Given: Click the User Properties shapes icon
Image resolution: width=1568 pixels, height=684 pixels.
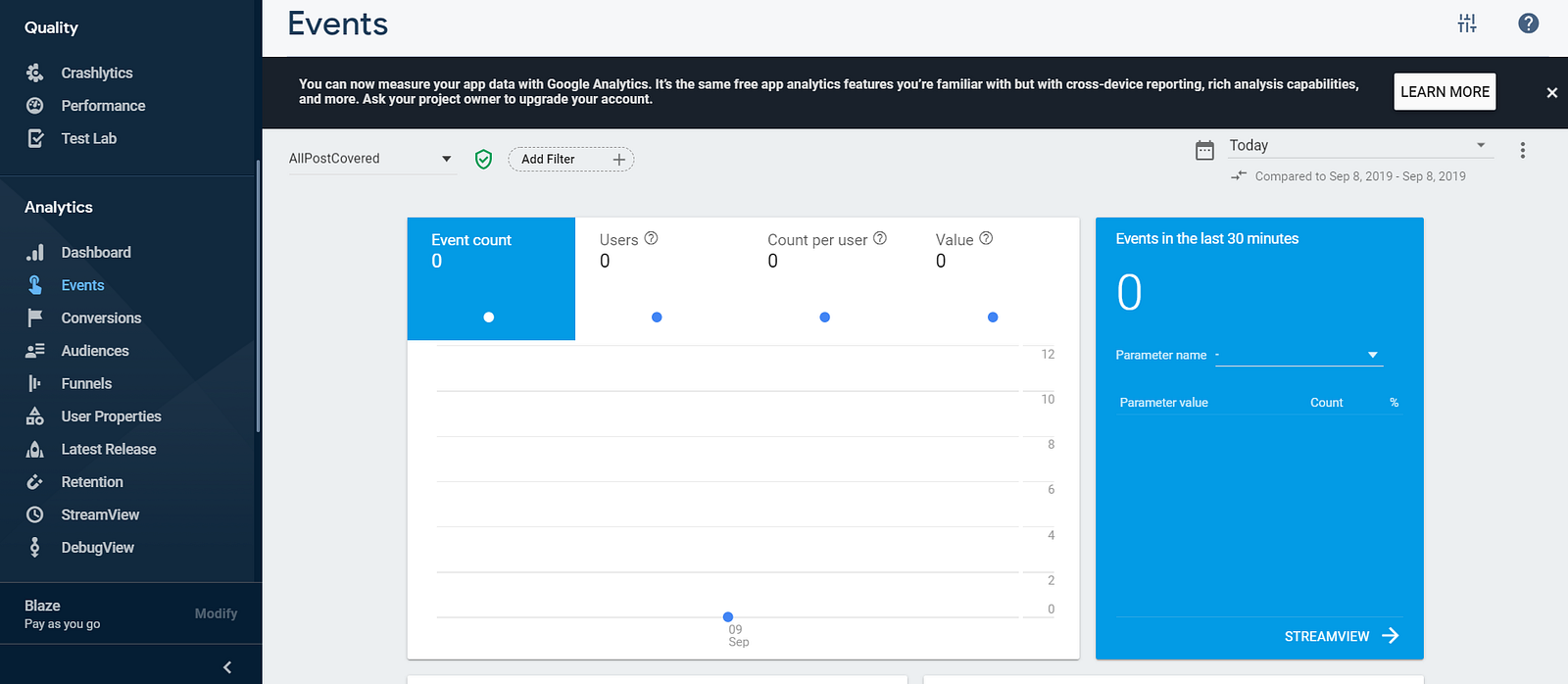Looking at the screenshot, I should click(35, 416).
